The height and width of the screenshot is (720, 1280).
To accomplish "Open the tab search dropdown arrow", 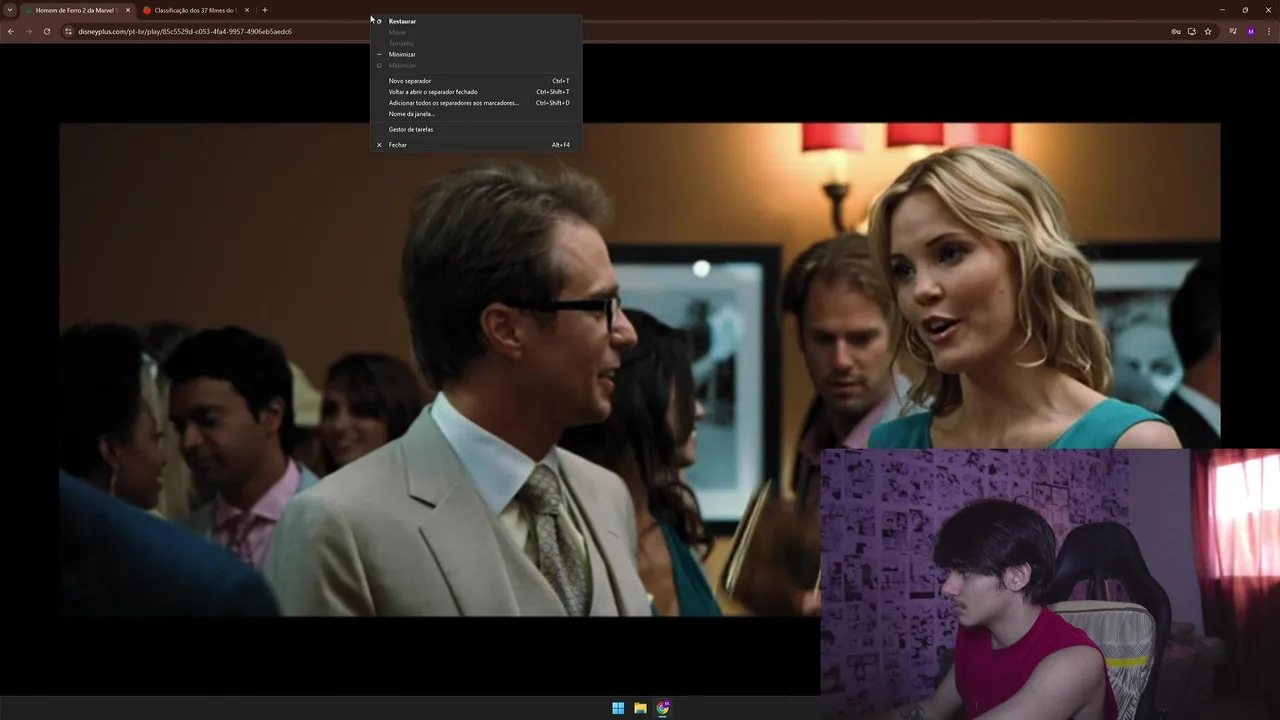I will pyautogui.click(x=10, y=10).
